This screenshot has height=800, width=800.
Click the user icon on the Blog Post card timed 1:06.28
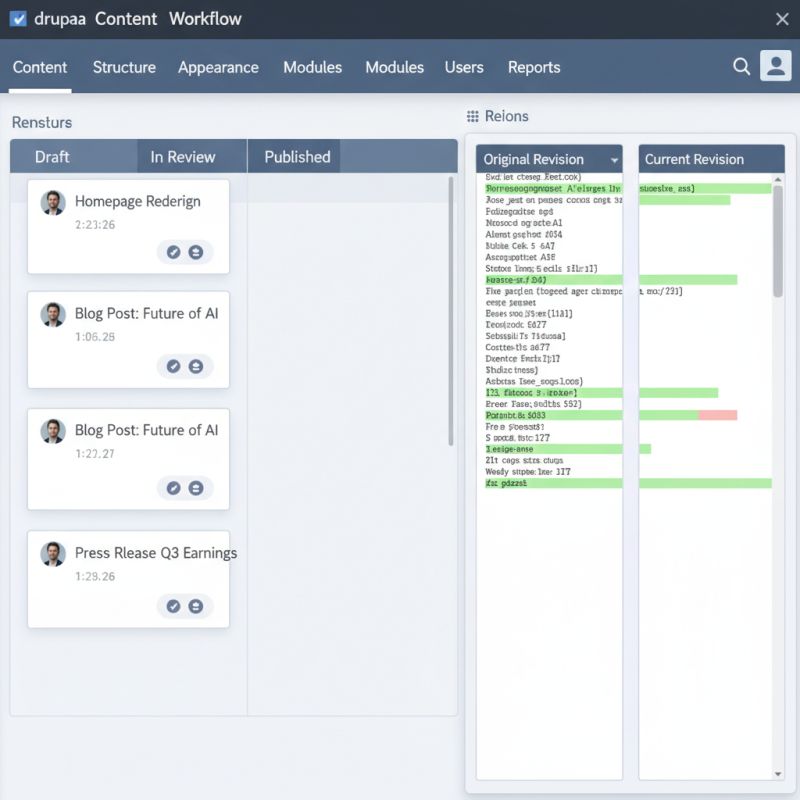[196, 366]
